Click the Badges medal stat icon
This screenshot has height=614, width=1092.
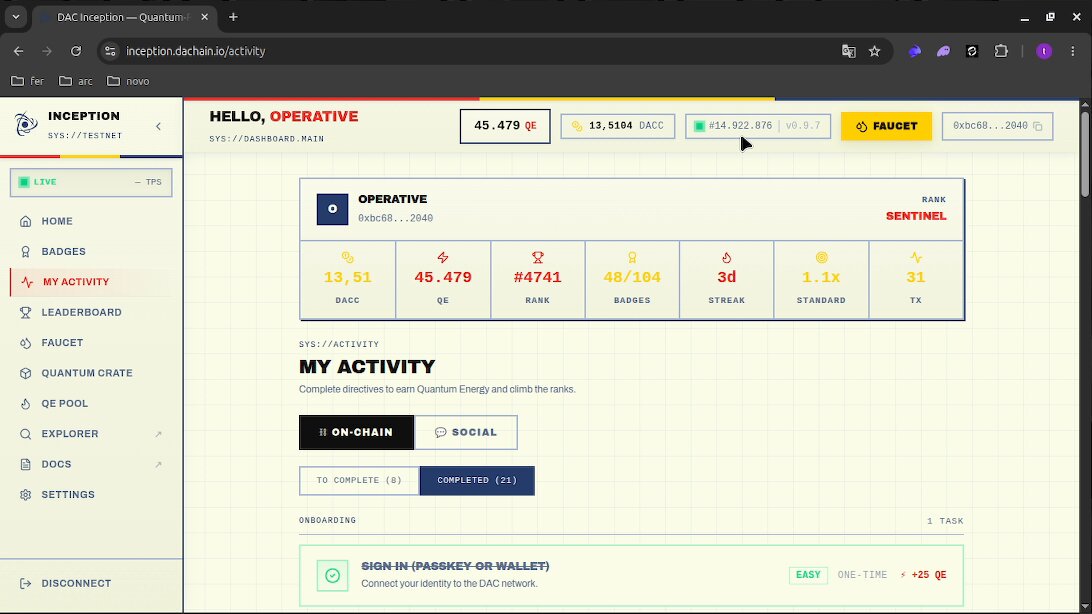(632, 258)
